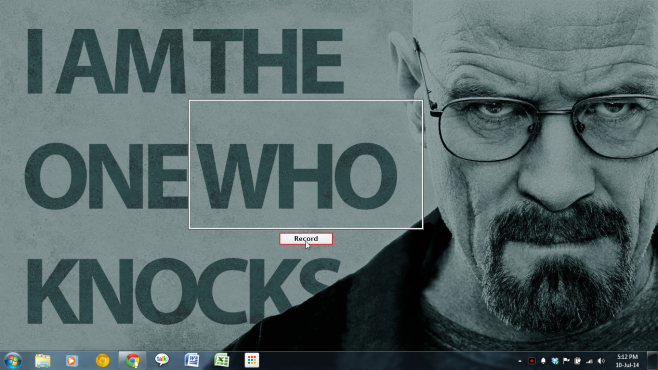Screen dimensions: 658x370
Task: Open the Chrome App Launcher grid icon
Action: (252, 360)
